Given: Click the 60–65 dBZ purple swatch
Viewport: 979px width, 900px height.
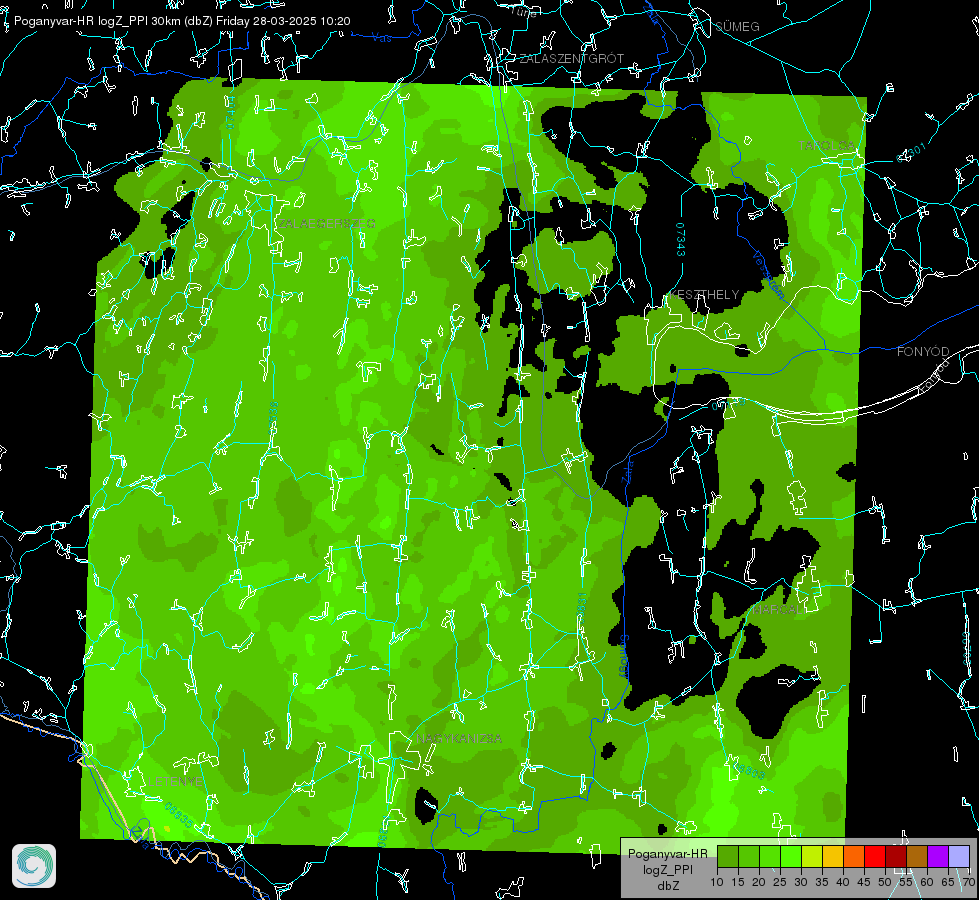Looking at the screenshot, I should [x=938, y=856].
